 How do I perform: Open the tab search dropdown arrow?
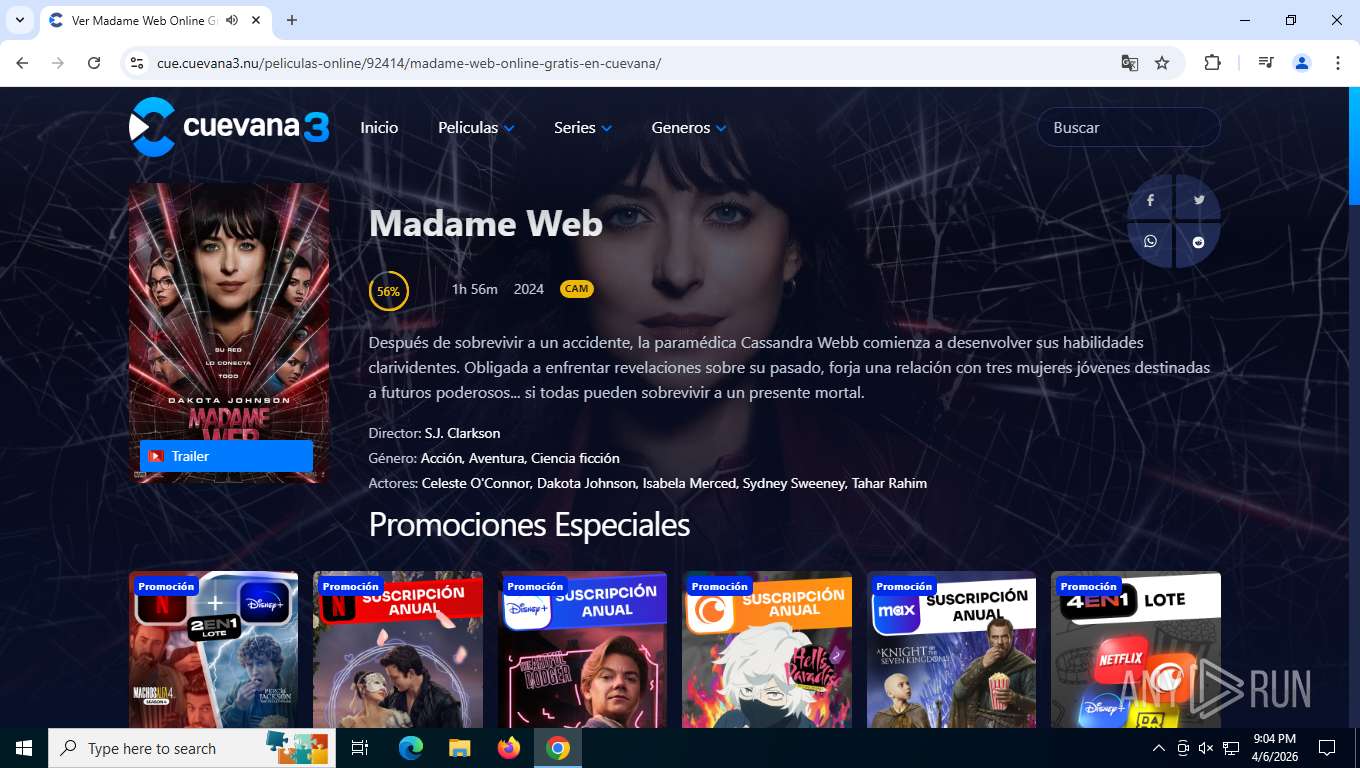[x=19, y=20]
